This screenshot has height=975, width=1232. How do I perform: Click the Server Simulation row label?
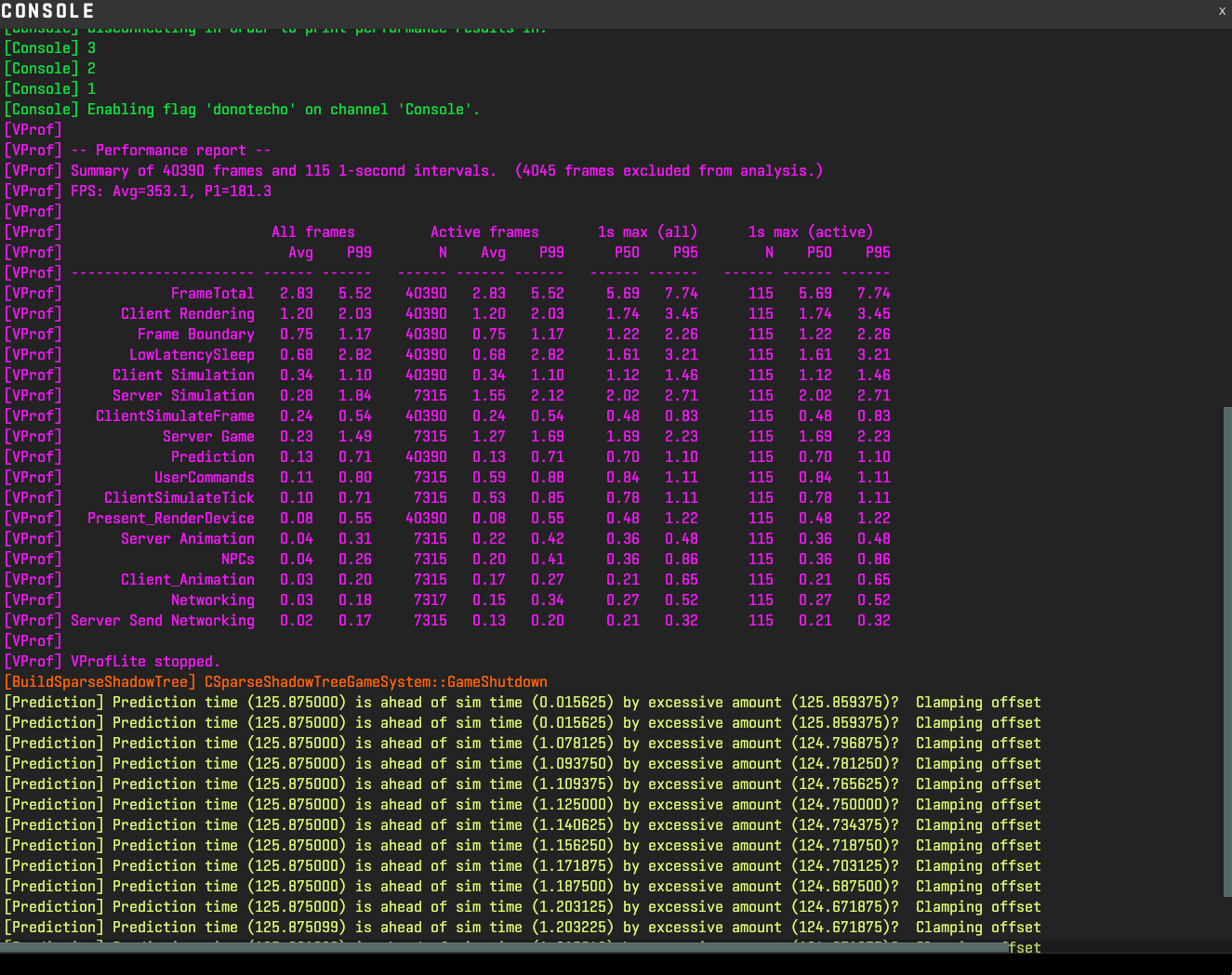click(x=183, y=396)
